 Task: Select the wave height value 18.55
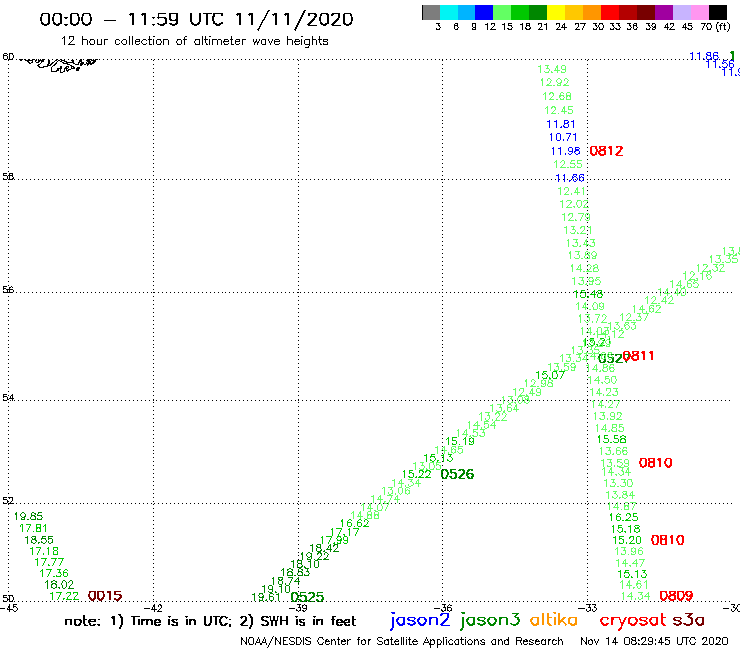[x=39, y=540]
